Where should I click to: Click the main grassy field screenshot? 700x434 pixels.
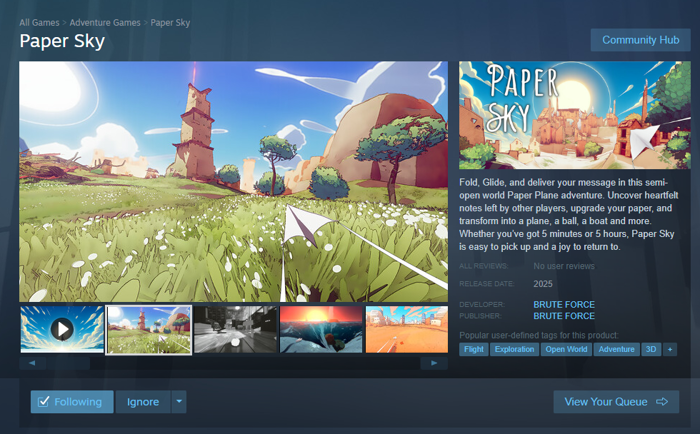click(233, 182)
